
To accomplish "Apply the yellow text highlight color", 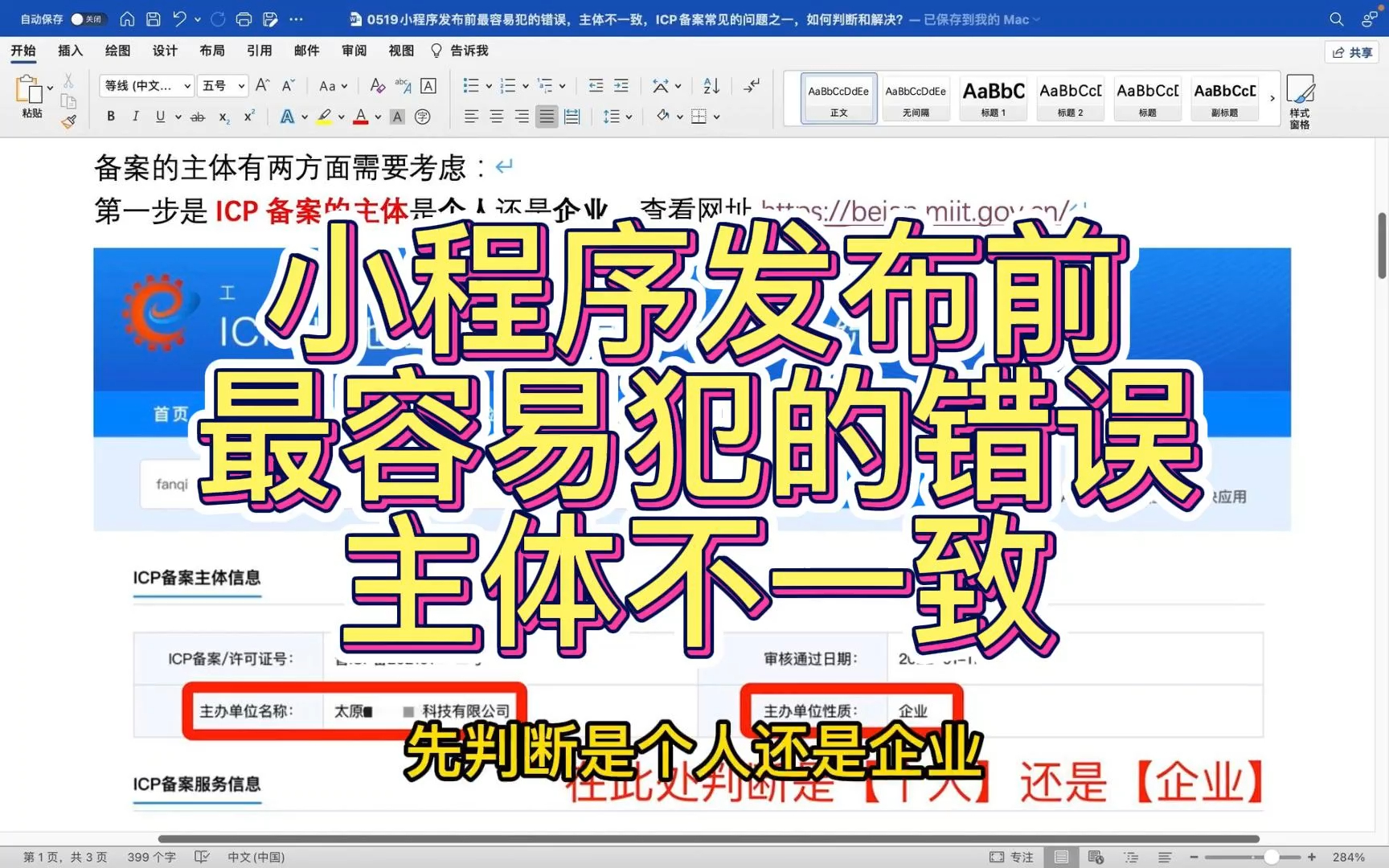I will [324, 117].
